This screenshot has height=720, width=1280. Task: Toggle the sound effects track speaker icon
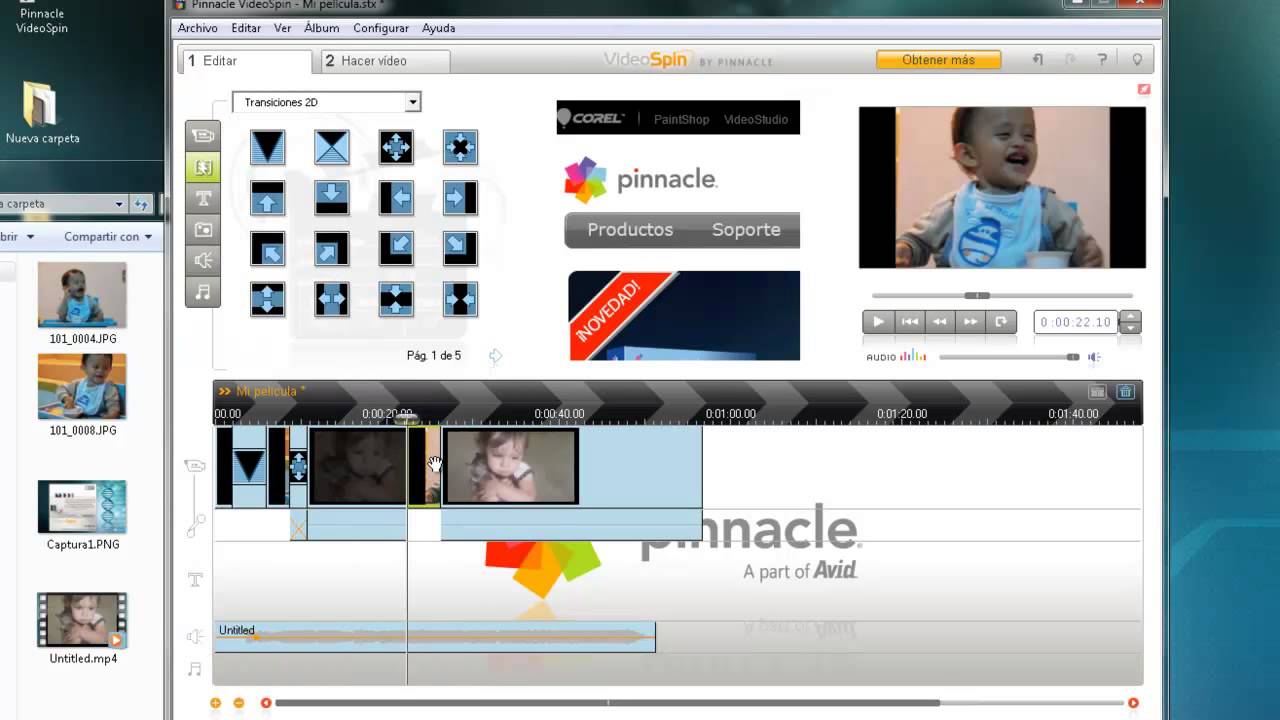195,636
